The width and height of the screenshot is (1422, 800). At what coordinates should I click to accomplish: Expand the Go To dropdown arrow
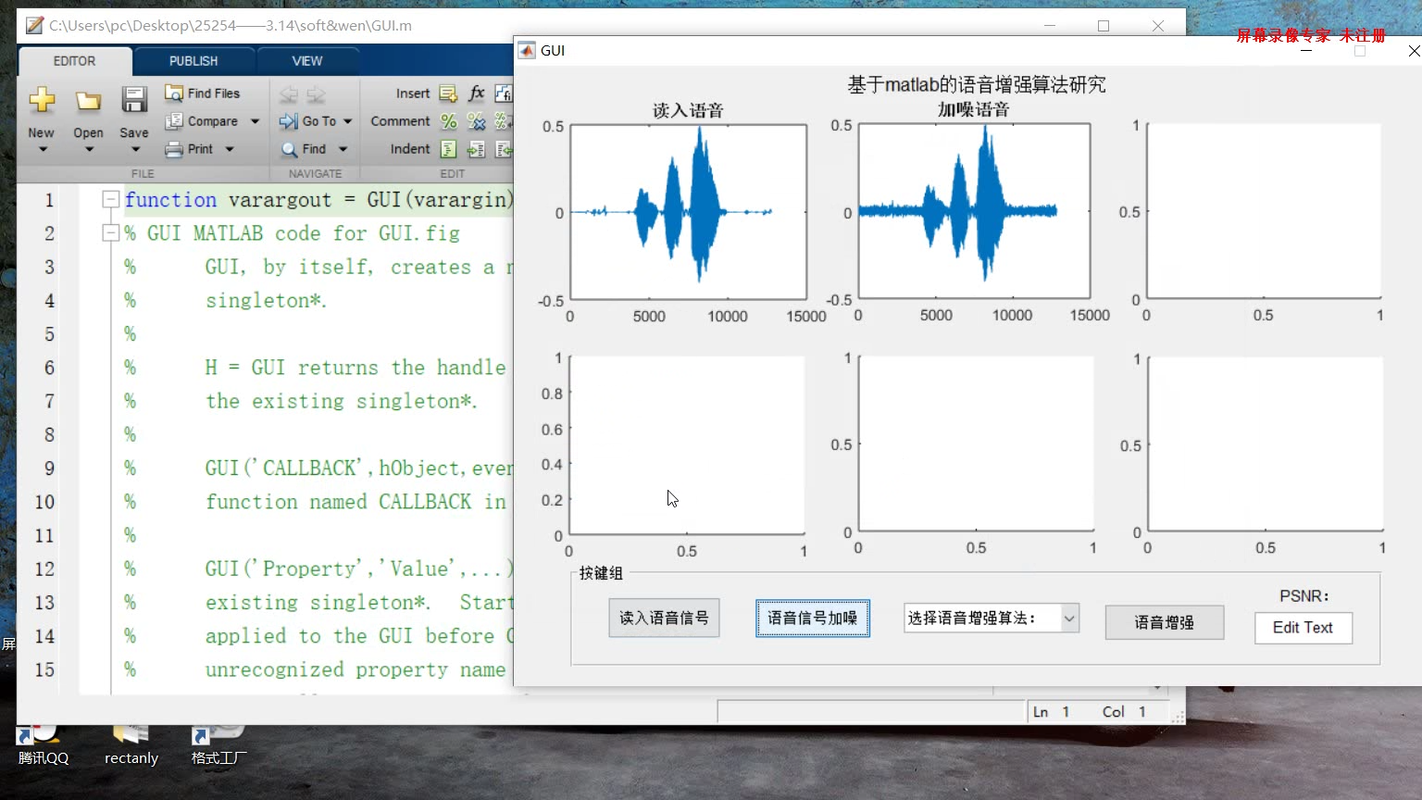tap(348, 121)
